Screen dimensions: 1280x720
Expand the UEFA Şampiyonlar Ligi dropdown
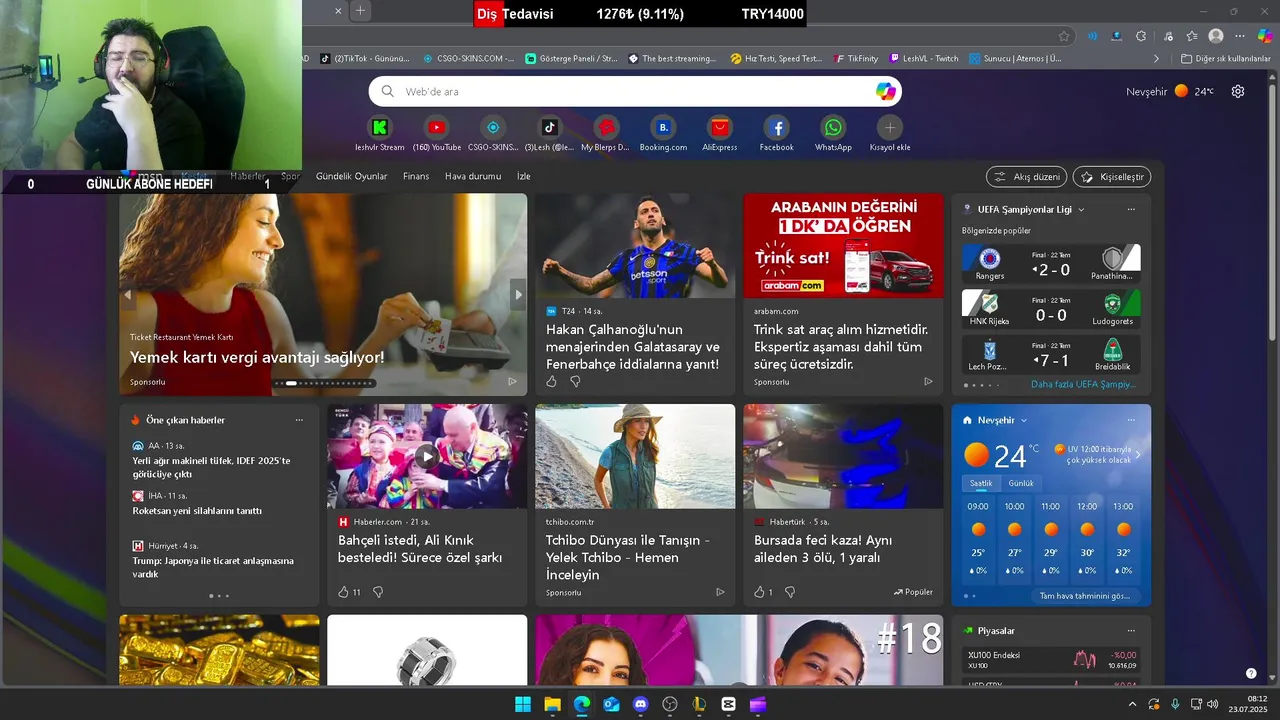pyautogui.click(x=1081, y=209)
